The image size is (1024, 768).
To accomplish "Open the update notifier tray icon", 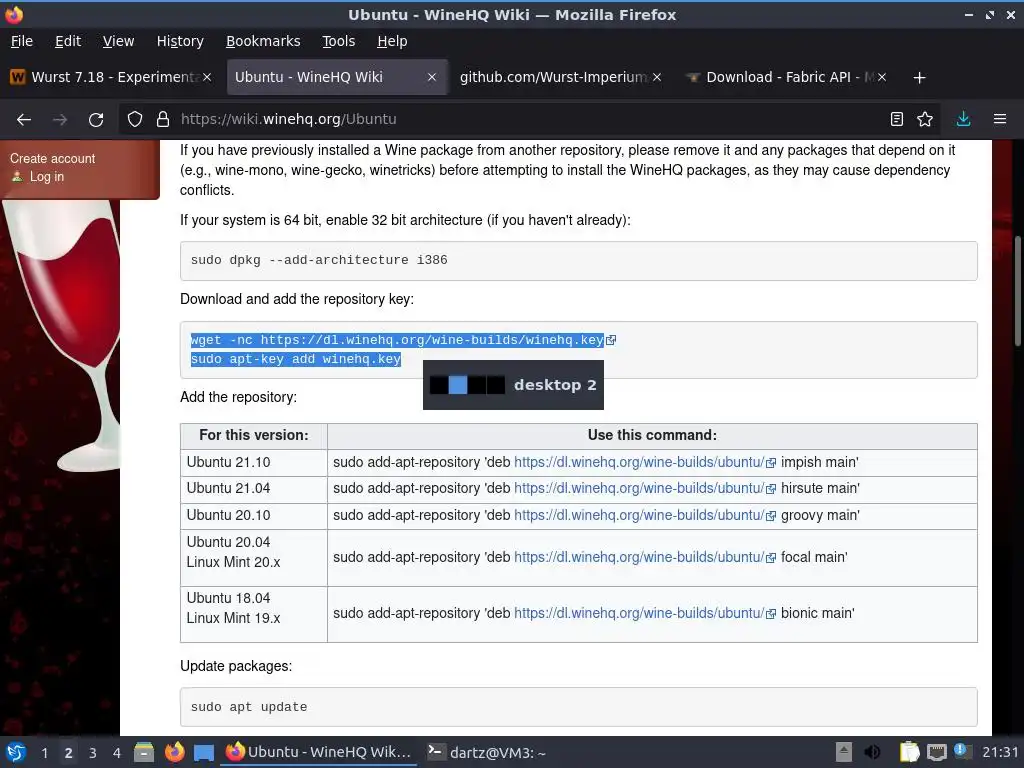I will pos(961,750).
